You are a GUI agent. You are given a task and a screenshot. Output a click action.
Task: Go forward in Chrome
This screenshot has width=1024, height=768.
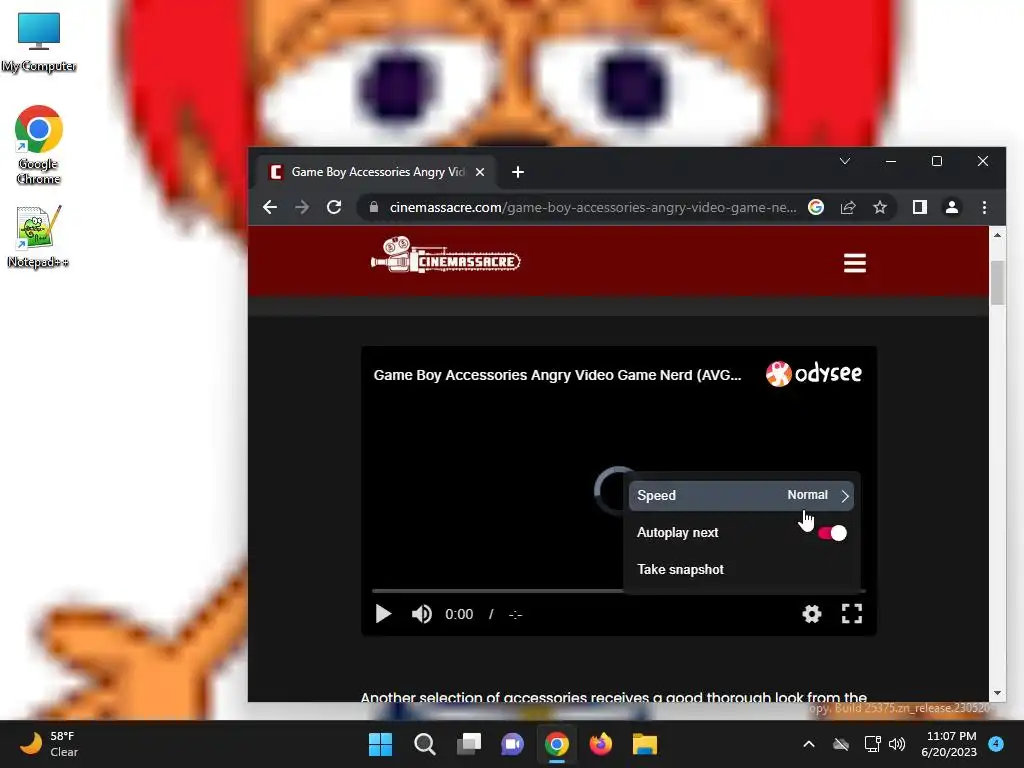pyautogui.click(x=302, y=208)
